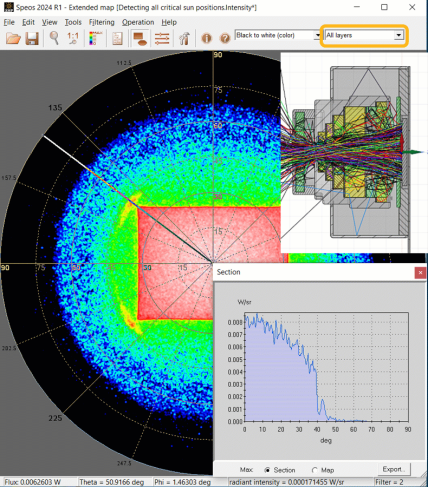Close the Section panel
Image resolution: width=428 pixels, height=488 pixels.
[x=420, y=273]
